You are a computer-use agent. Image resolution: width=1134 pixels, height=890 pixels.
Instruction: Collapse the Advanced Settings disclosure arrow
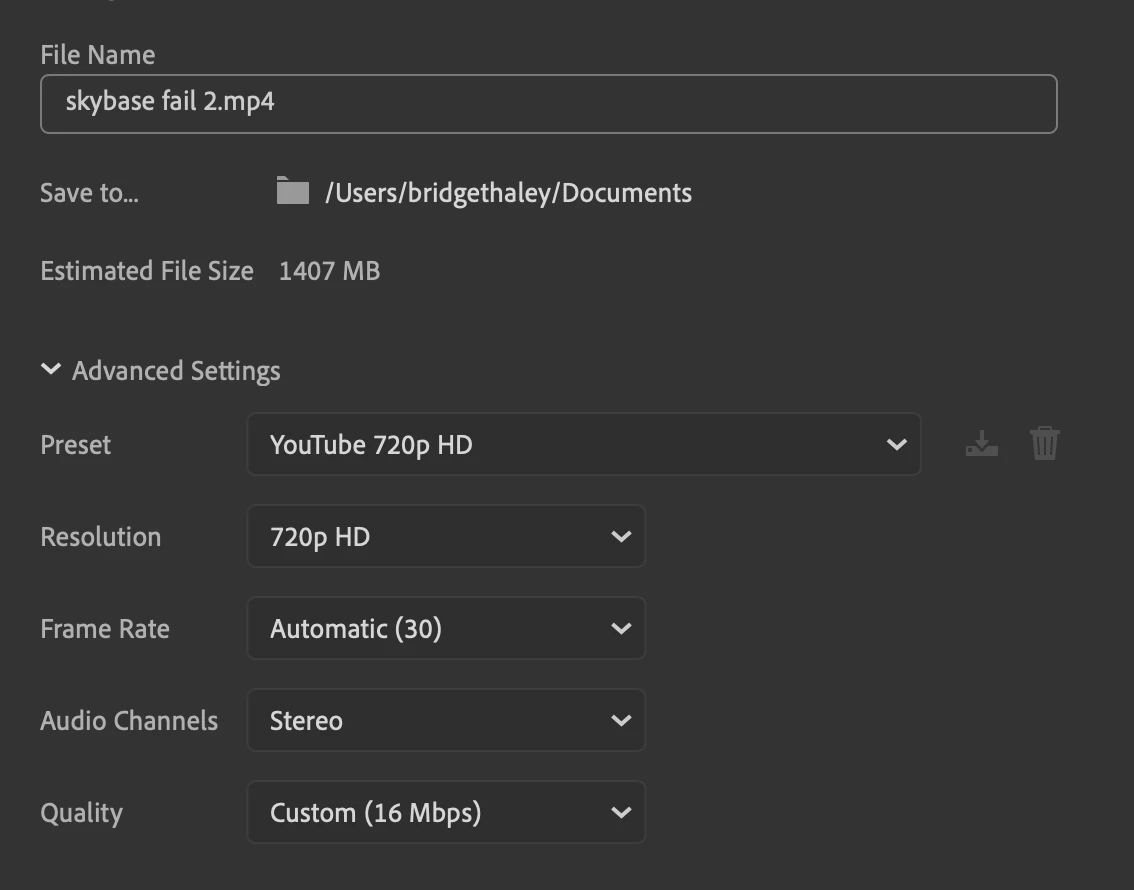(51, 370)
